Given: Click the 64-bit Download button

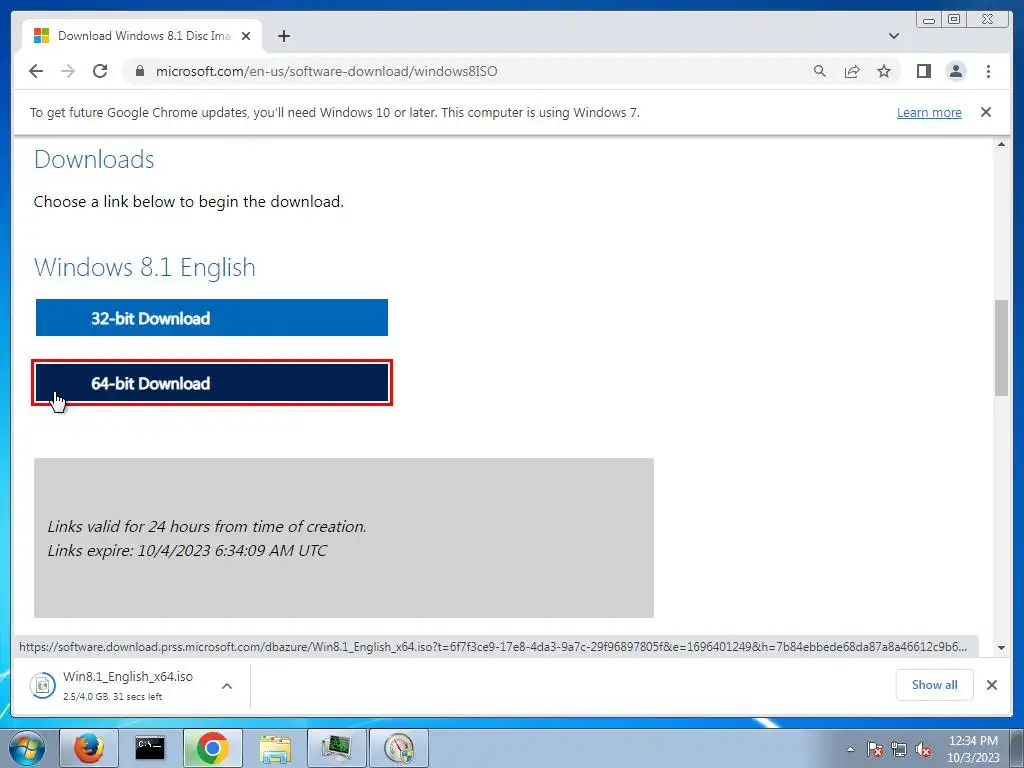Looking at the screenshot, I should pos(212,383).
